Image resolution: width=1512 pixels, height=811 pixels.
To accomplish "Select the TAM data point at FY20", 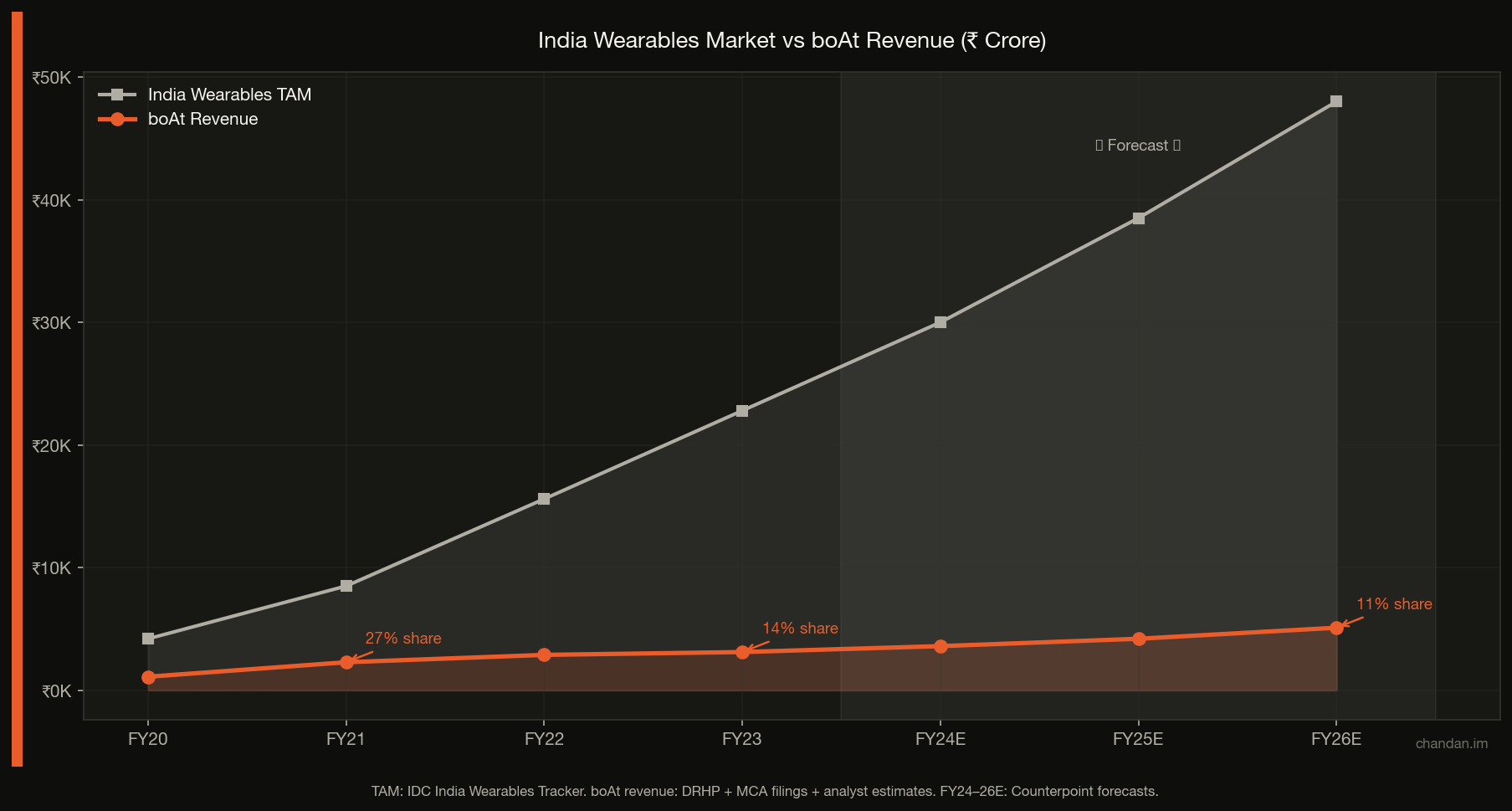I will point(148,639).
